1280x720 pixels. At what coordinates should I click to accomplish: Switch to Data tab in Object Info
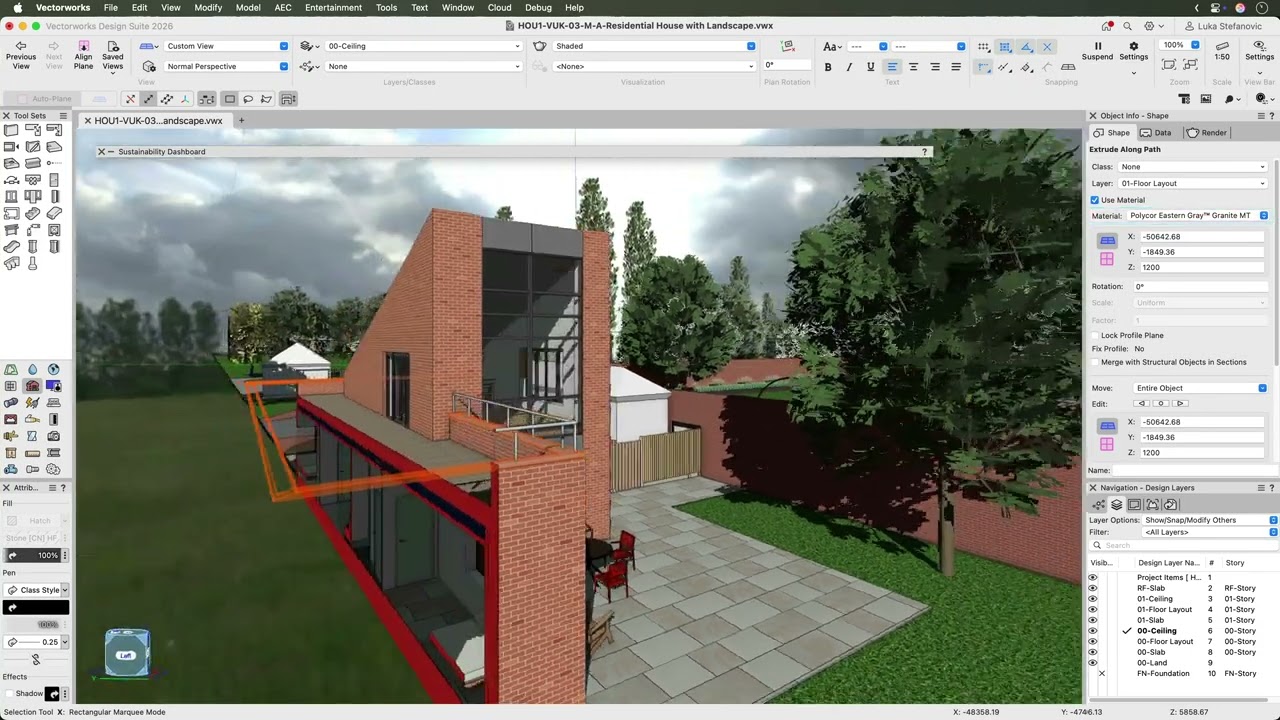[1155, 133]
